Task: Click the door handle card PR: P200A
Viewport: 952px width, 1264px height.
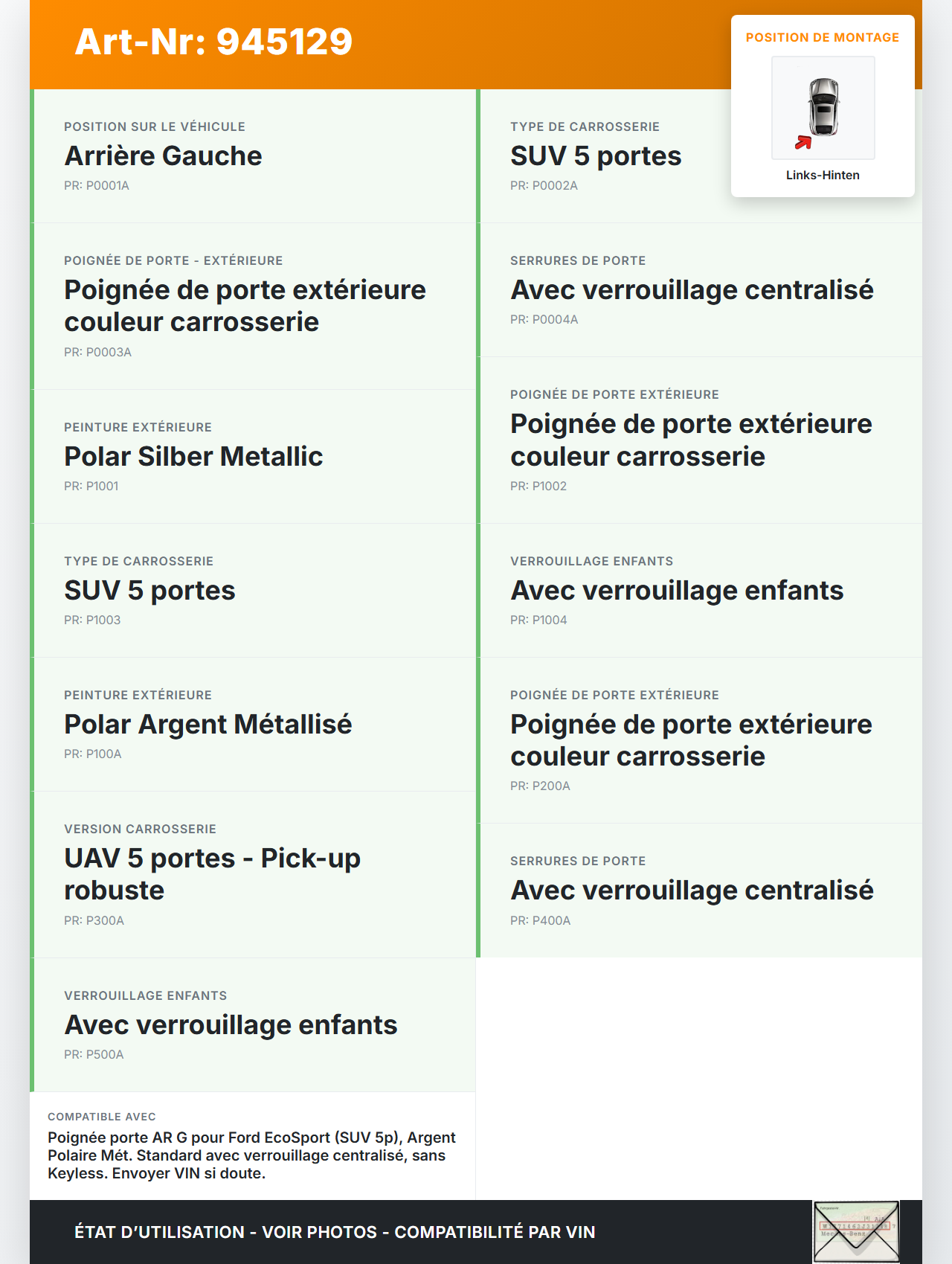Action: point(691,740)
